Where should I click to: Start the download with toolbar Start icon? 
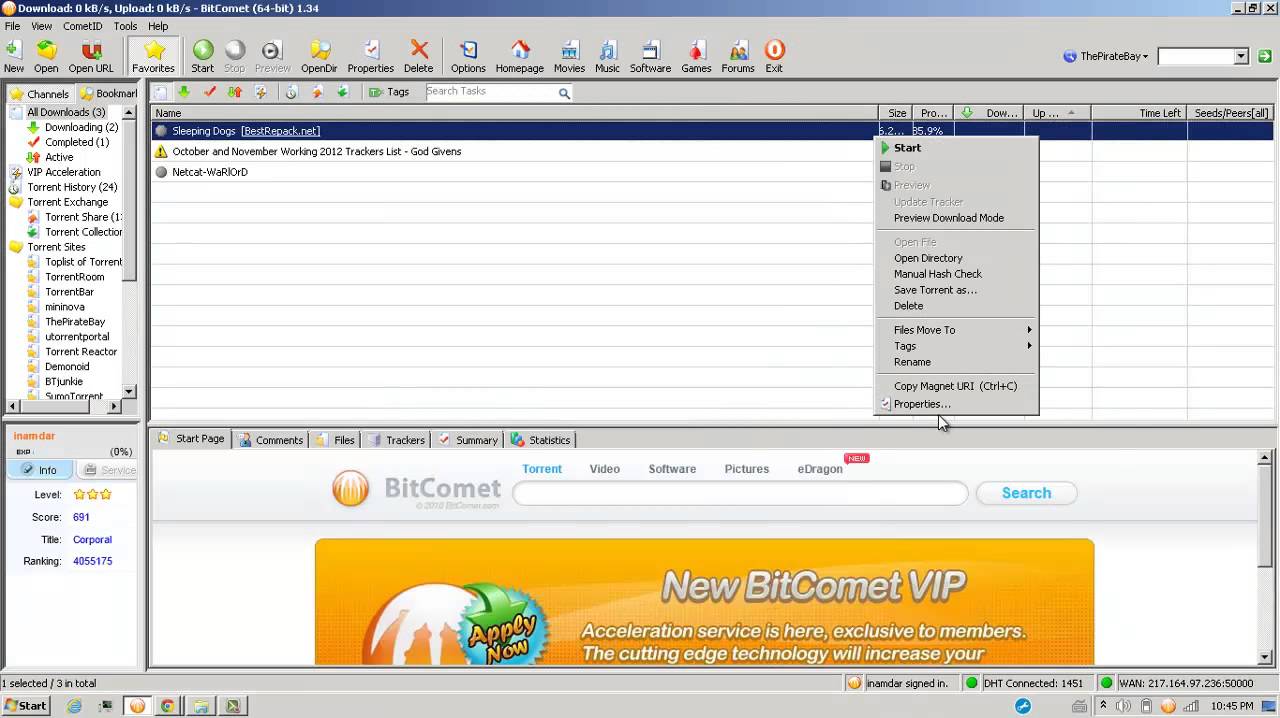click(202, 56)
